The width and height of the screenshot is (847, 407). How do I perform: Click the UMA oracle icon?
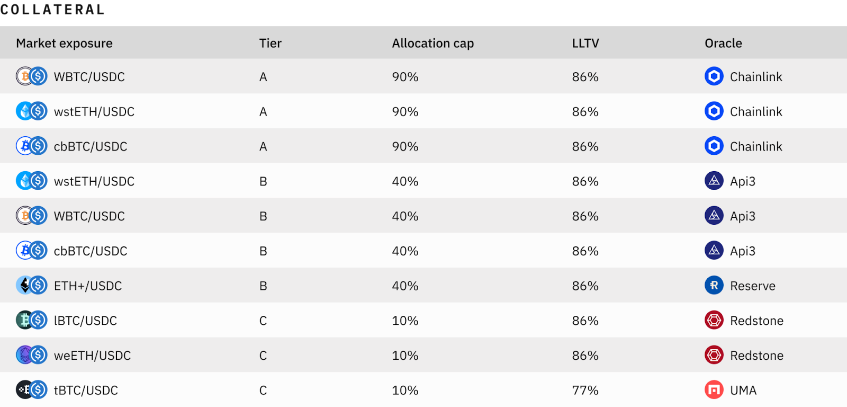coord(714,390)
